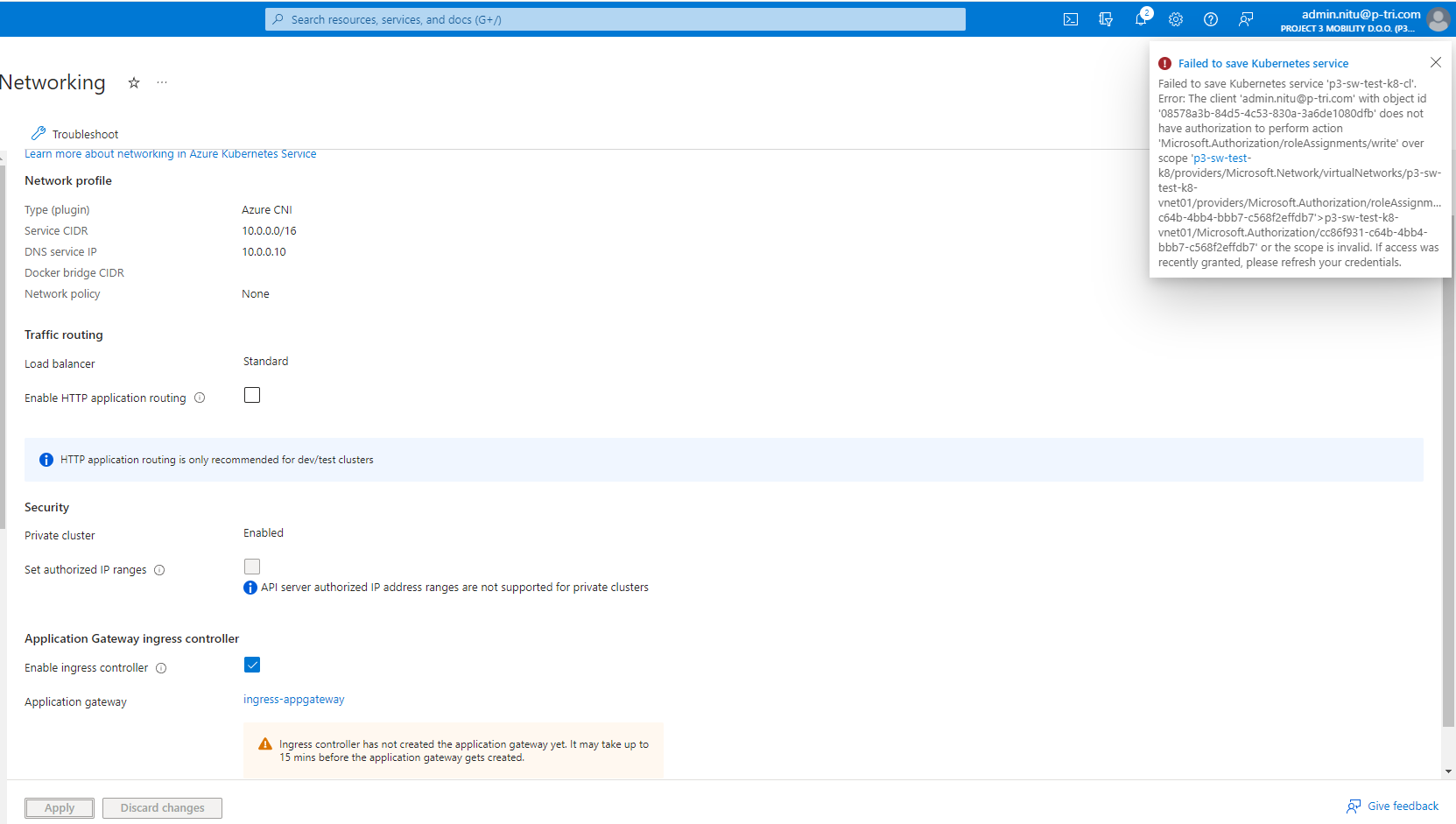Favorite the Networking page with star
1456x824 pixels.
point(134,82)
